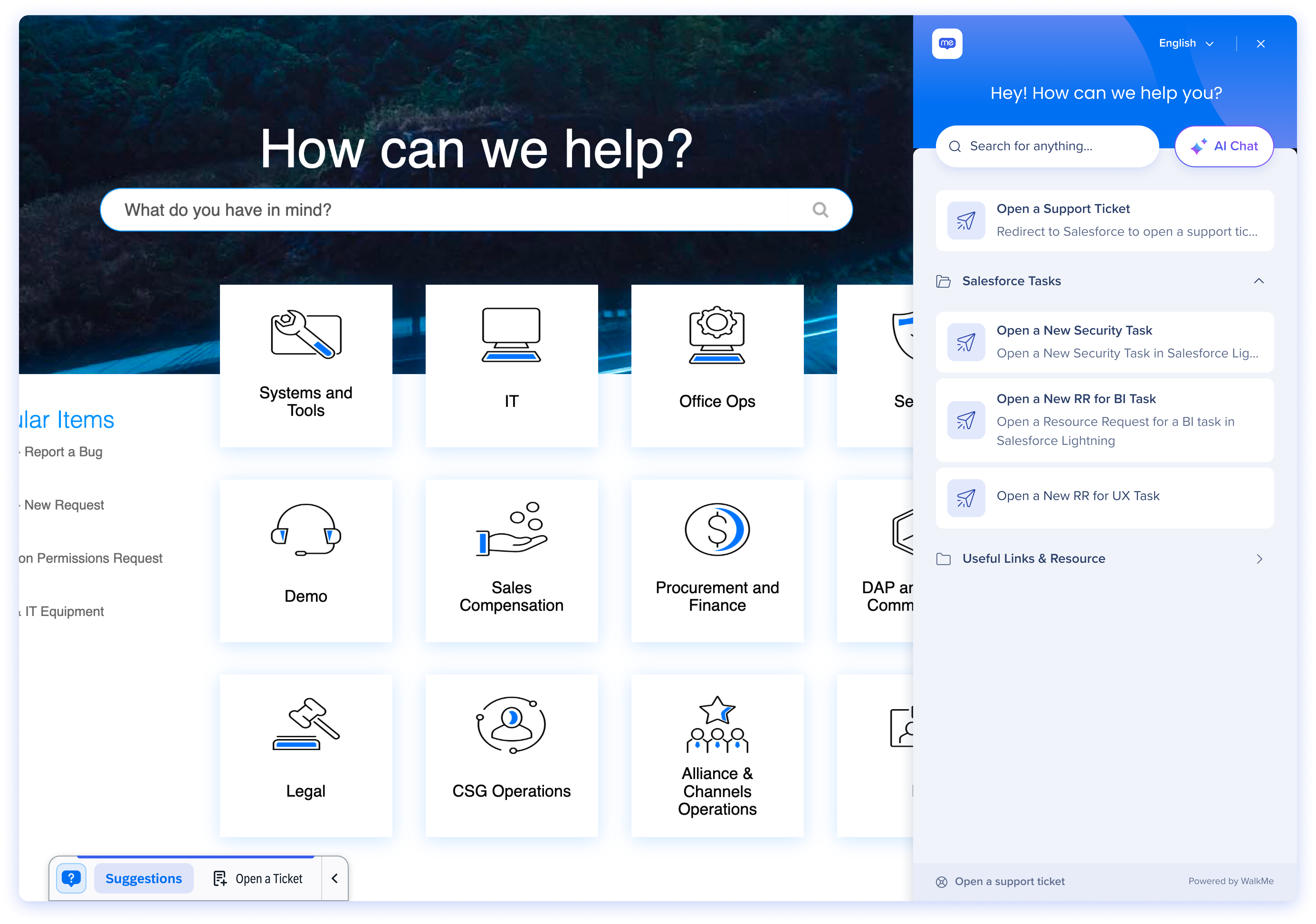Click the main search magnifier icon
Image resolution: width=1316 pixels, height=924 pixels.
pyautogui.click(x=820, y=210)
